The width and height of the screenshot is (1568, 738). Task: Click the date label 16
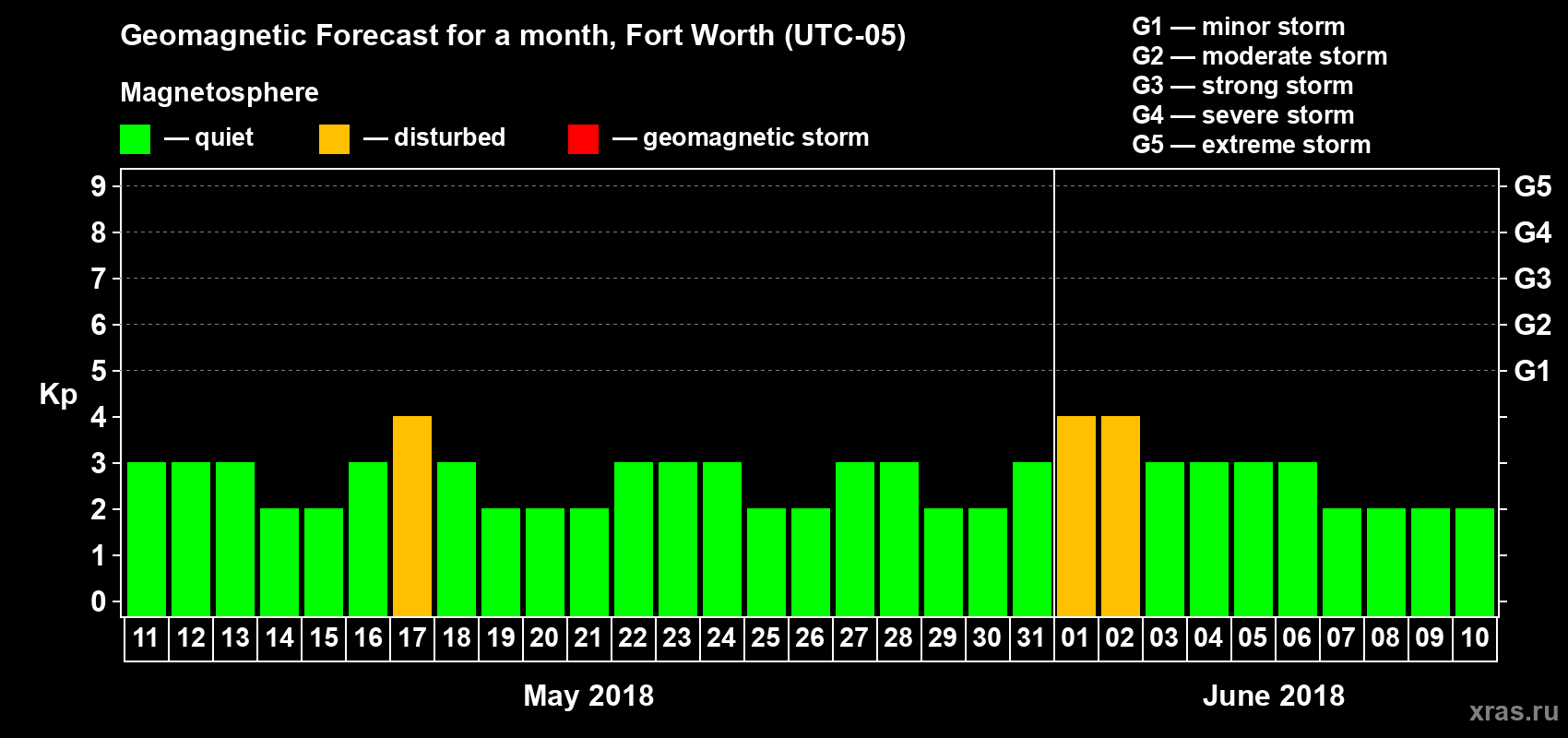click(368, 637)
